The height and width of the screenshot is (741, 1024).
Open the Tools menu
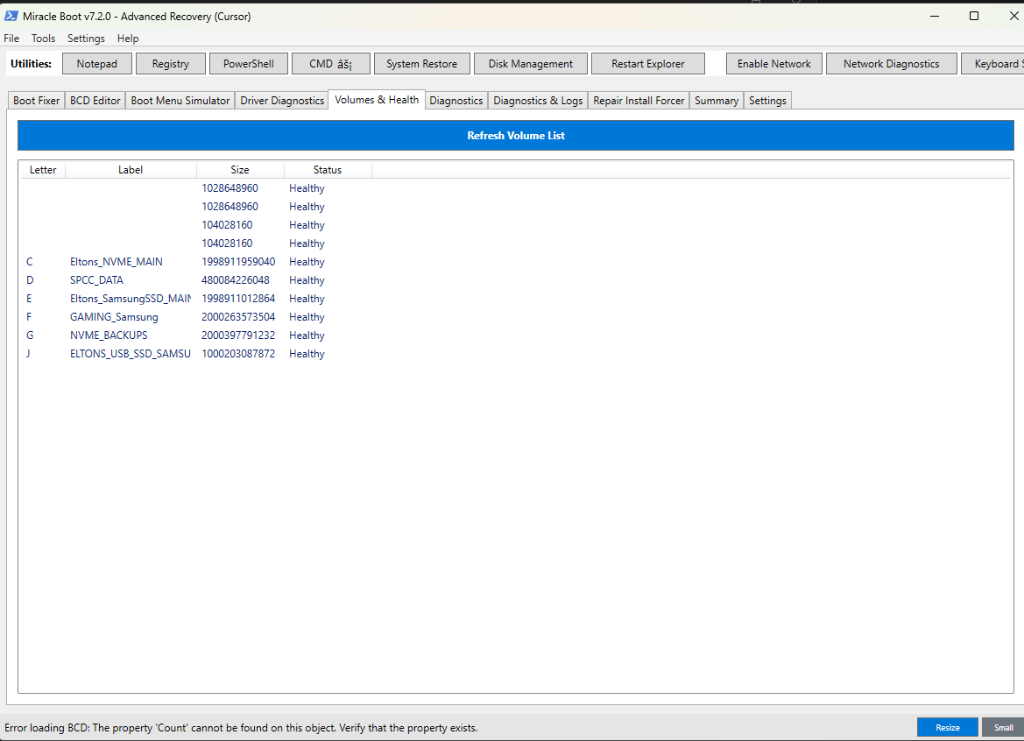(x=43, y=38)
